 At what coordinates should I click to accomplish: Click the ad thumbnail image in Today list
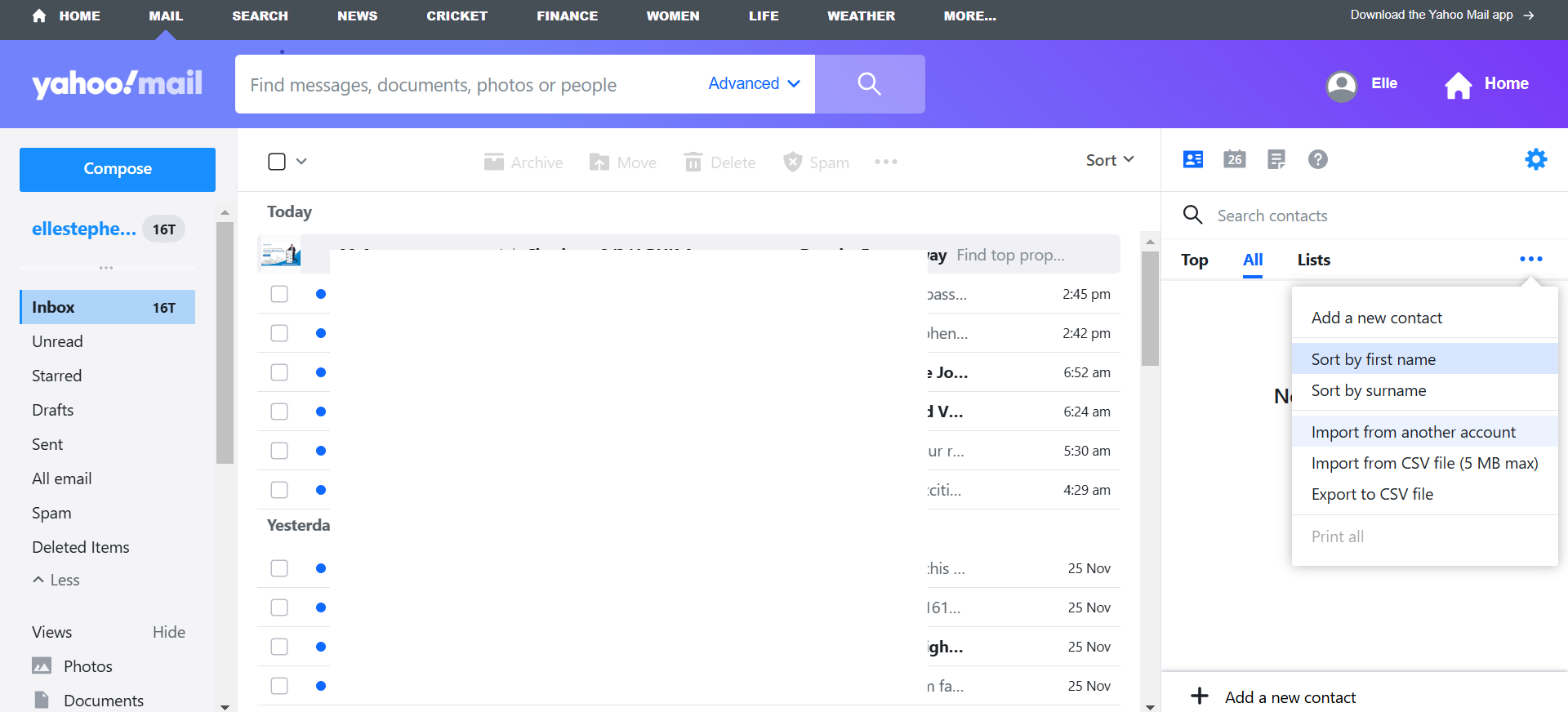(x=281, y=254)
